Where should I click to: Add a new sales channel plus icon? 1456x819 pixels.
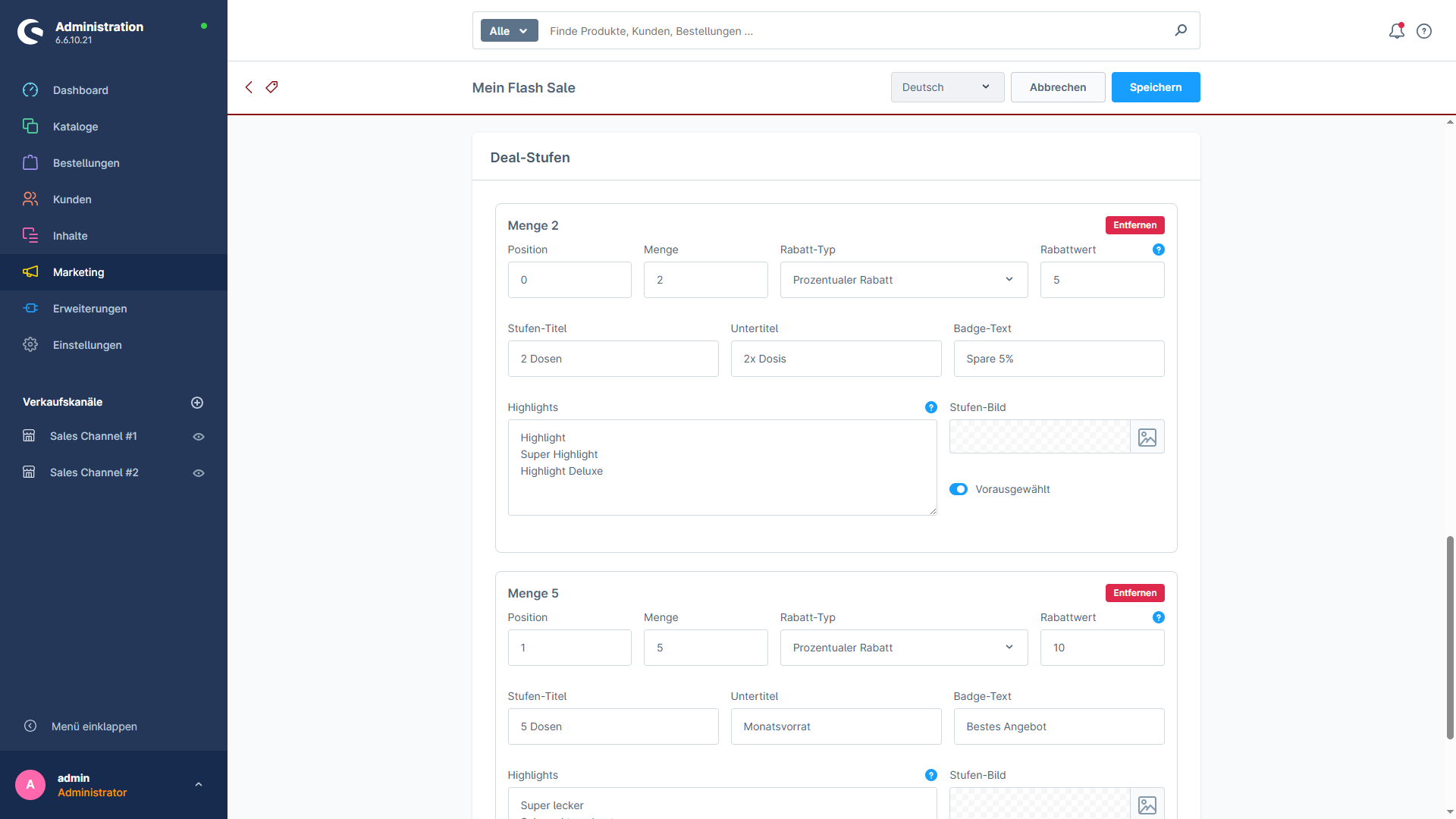[x=197, y=403]
